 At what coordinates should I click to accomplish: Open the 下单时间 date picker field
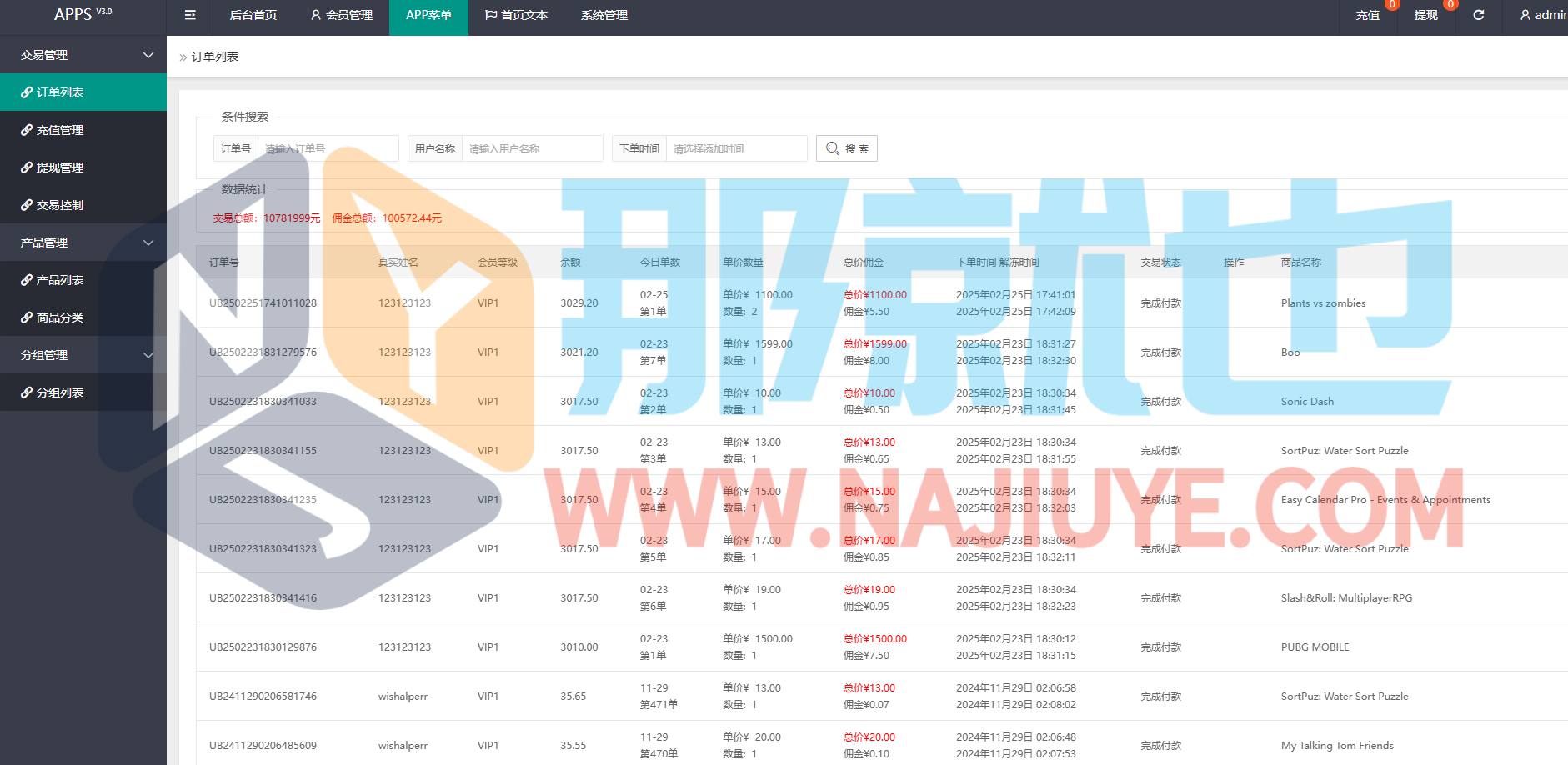tap(735, 148)
